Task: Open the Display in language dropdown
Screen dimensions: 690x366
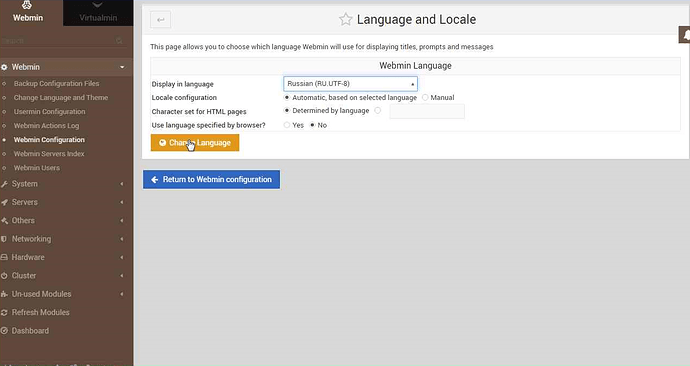Action: click(350, 84)
